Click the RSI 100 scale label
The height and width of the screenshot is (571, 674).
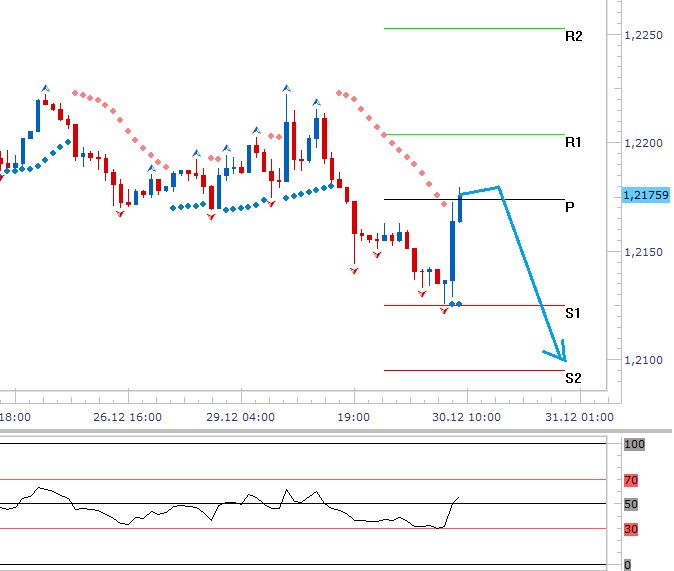[633, 443]
